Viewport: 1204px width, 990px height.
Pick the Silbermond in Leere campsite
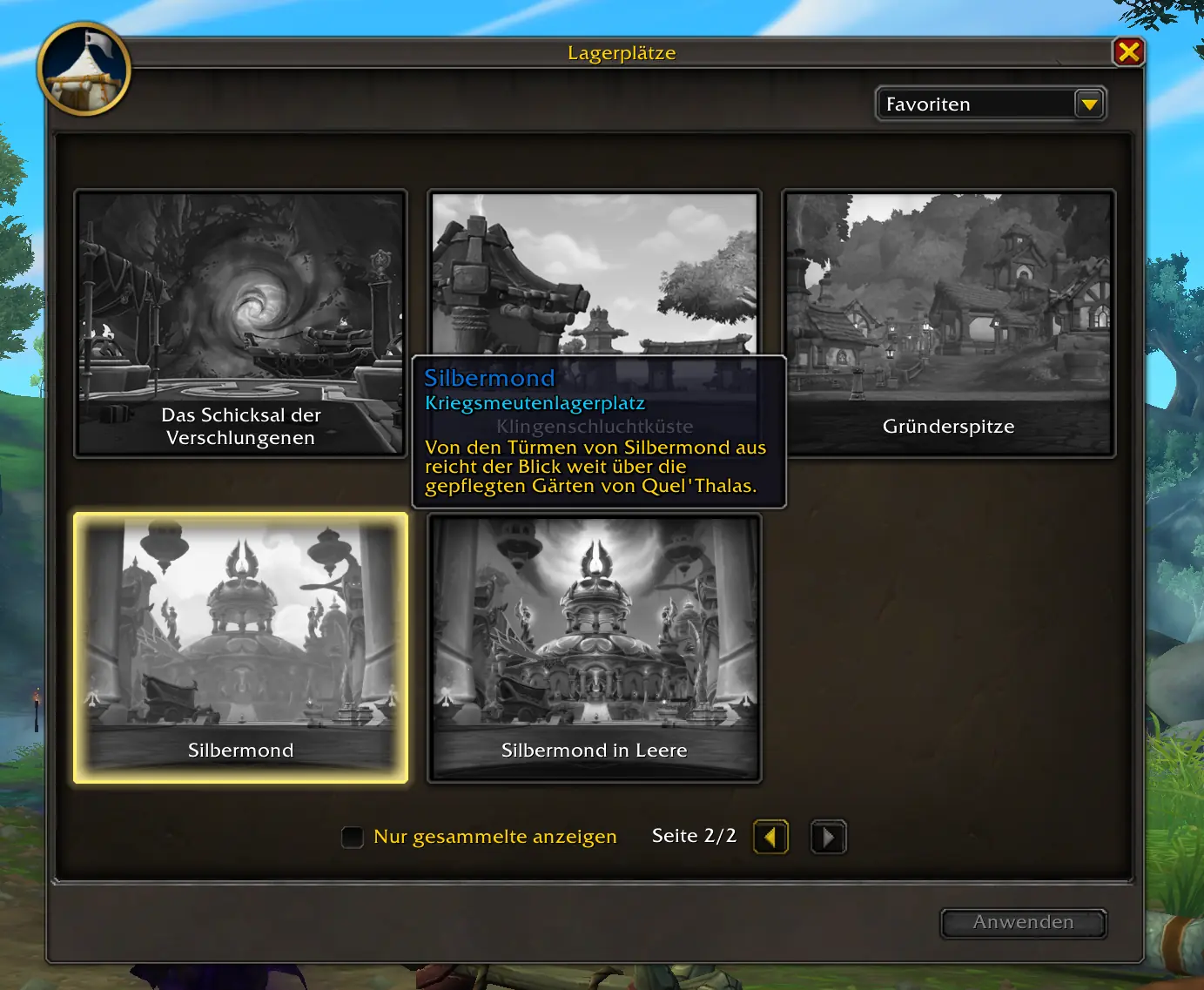[595, 648]
